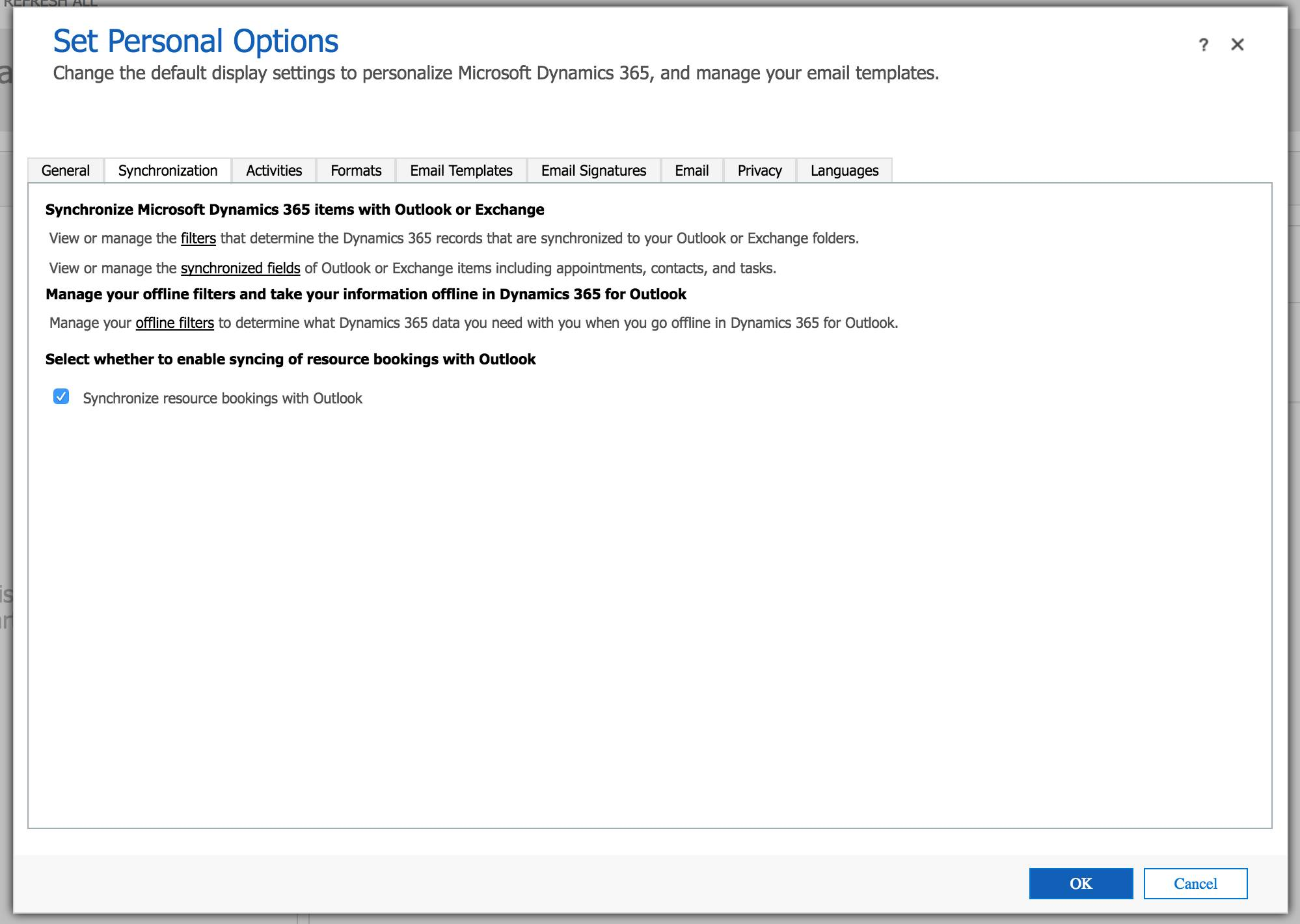The image size is (1300, 924).
Task: Switch to the General tab
Action: (65, 170)
